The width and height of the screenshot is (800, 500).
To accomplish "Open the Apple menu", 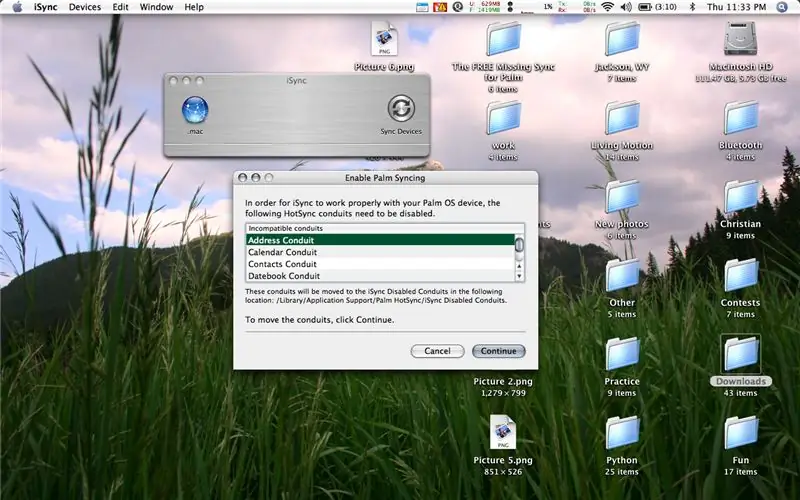I will point(17,7).
